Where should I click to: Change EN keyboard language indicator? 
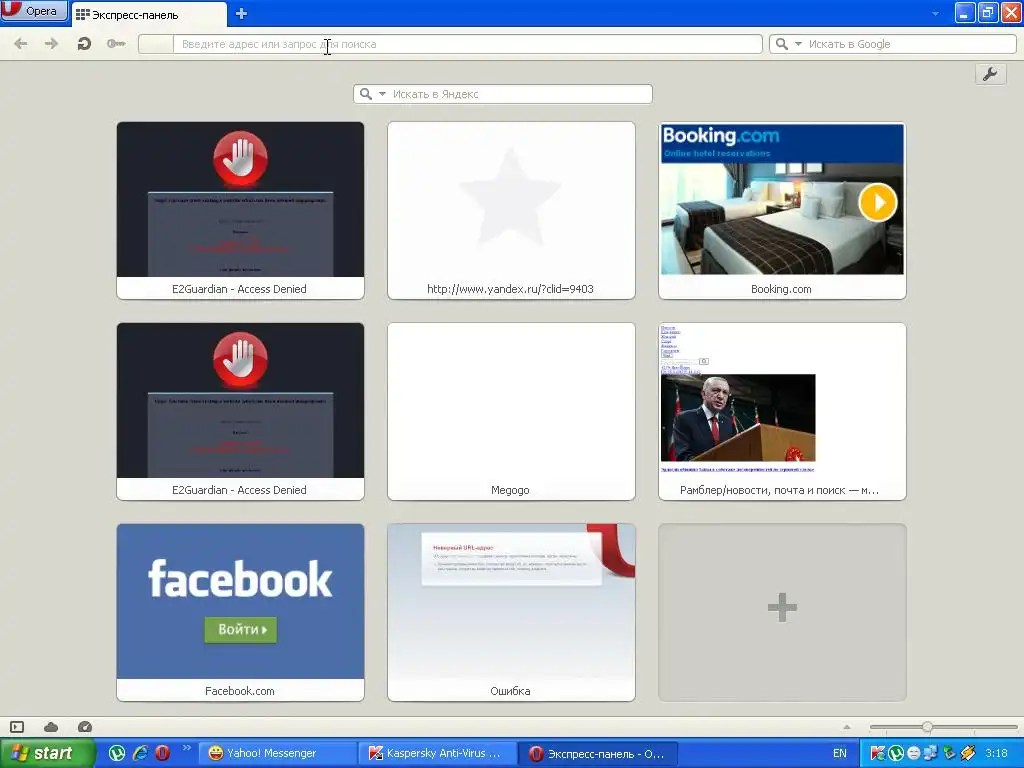[840, 753]
